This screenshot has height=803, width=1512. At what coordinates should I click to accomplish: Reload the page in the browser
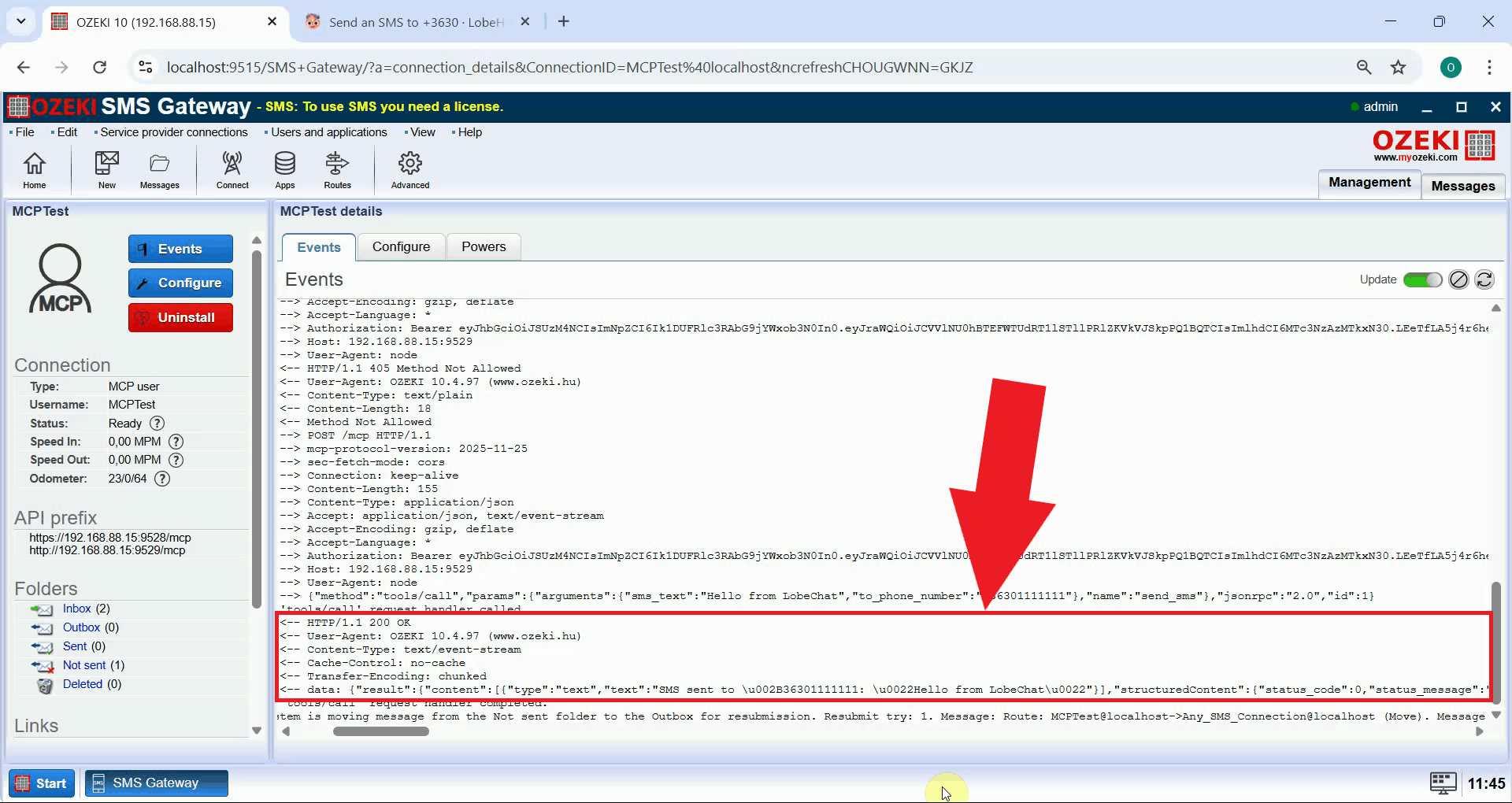click(99, 67)
